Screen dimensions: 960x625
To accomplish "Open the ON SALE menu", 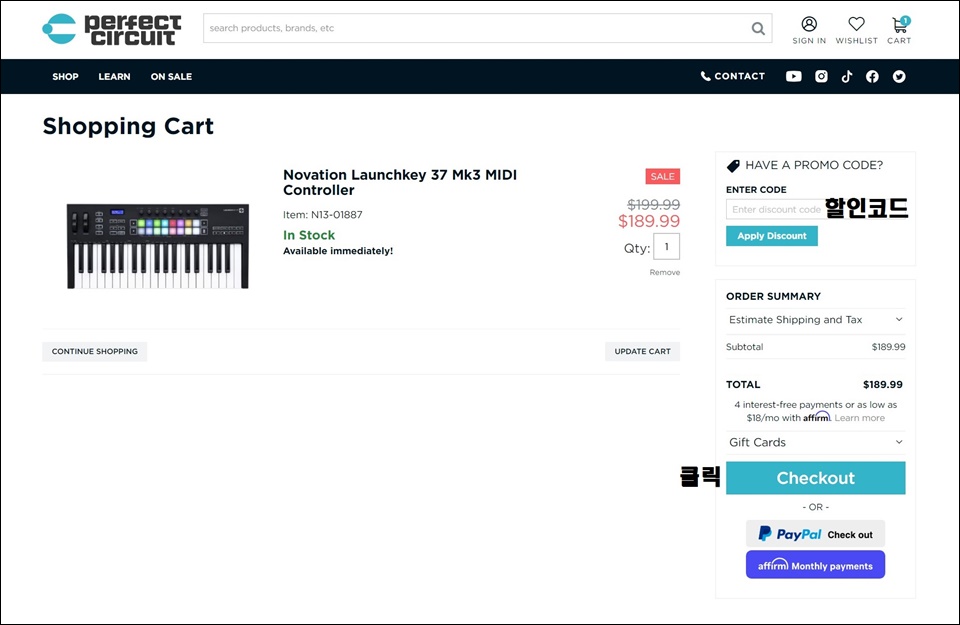I will [171, 77].
